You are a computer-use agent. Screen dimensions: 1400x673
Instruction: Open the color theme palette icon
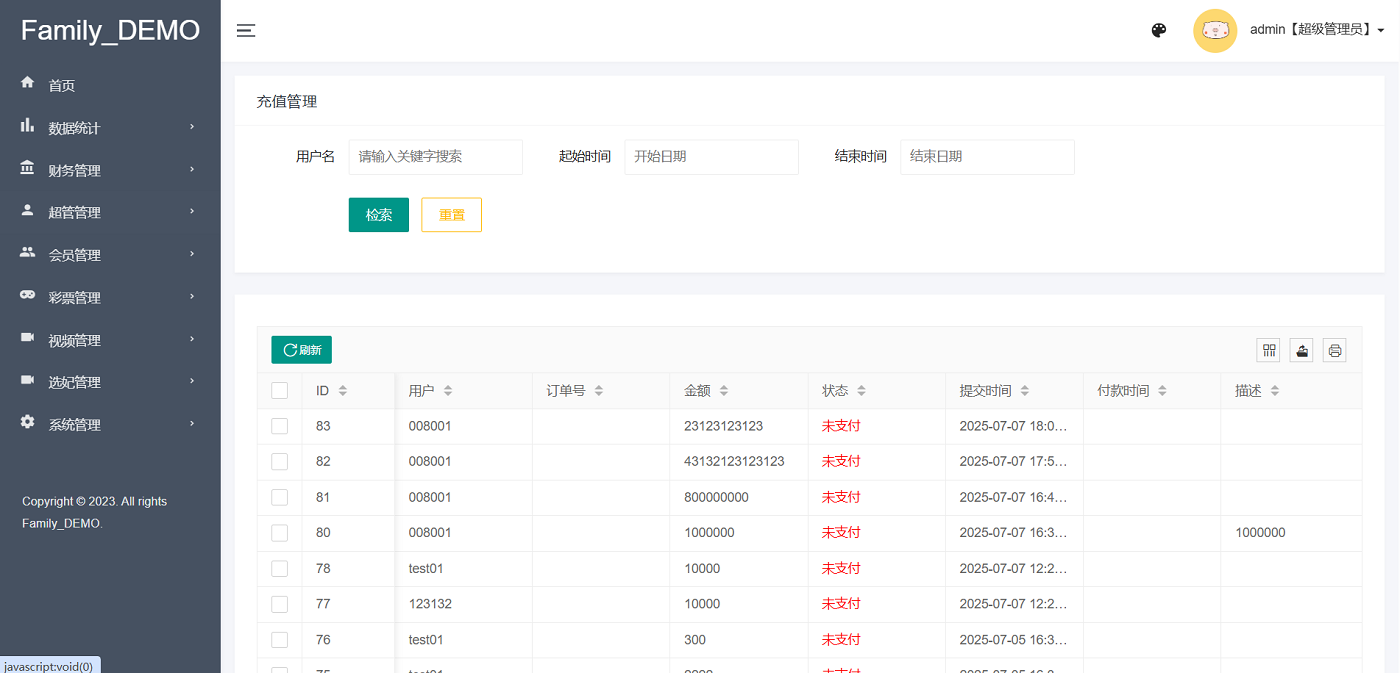coord(1159,30)
